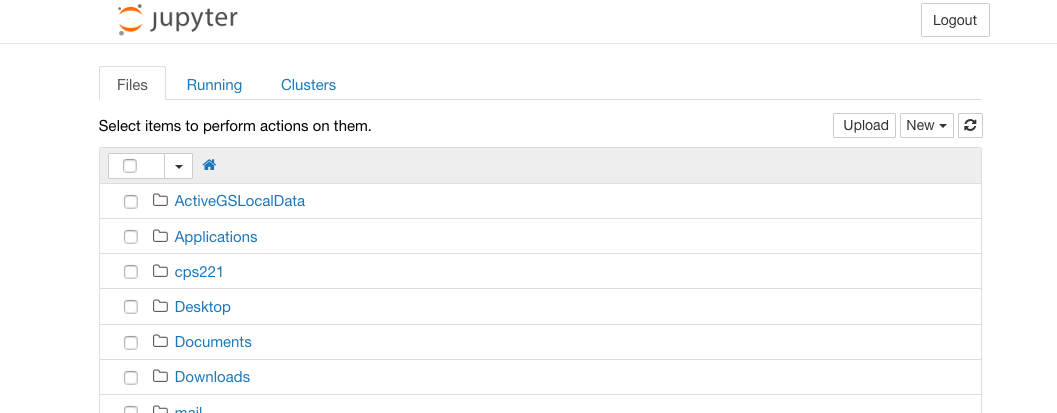Click the Jupyter logo icon
1057x413 pixels.
point(130,19)
